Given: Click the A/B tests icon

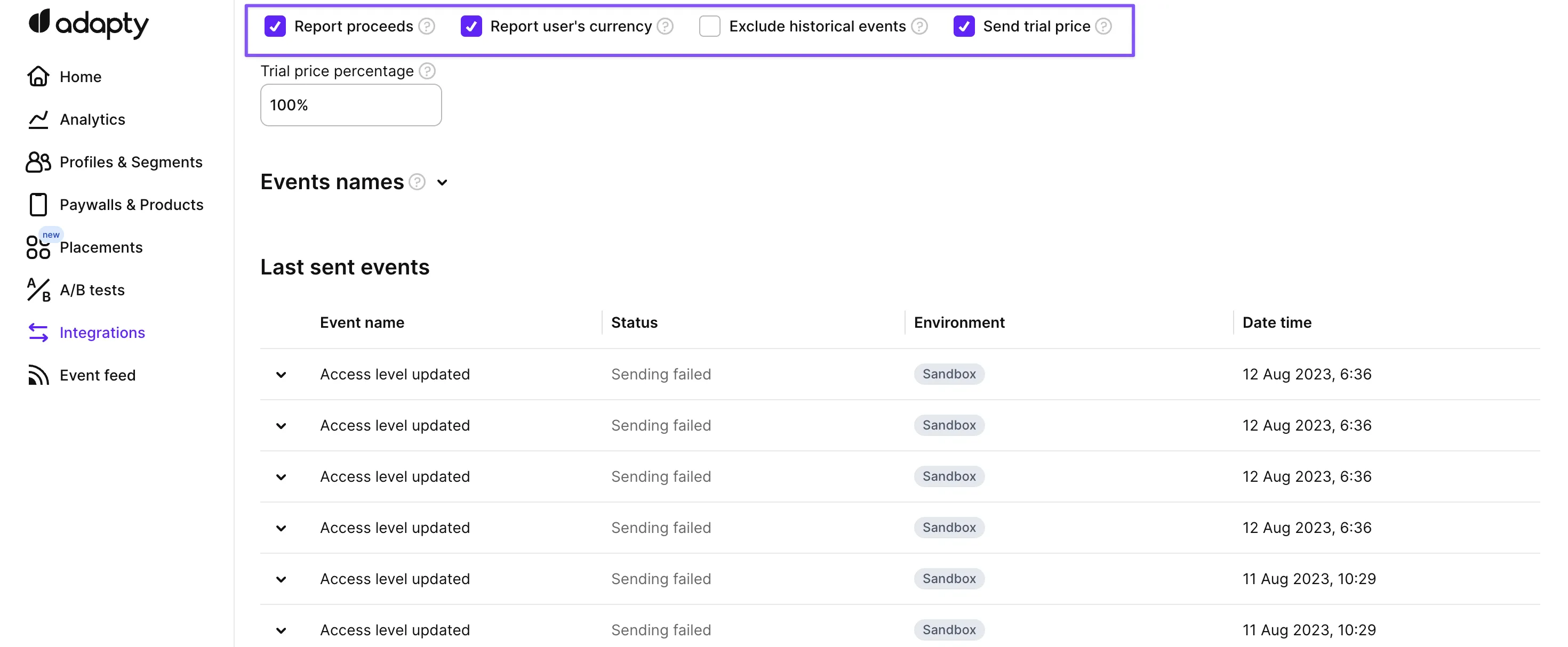Looking at the screenshot, I should (x=38, y=290).
